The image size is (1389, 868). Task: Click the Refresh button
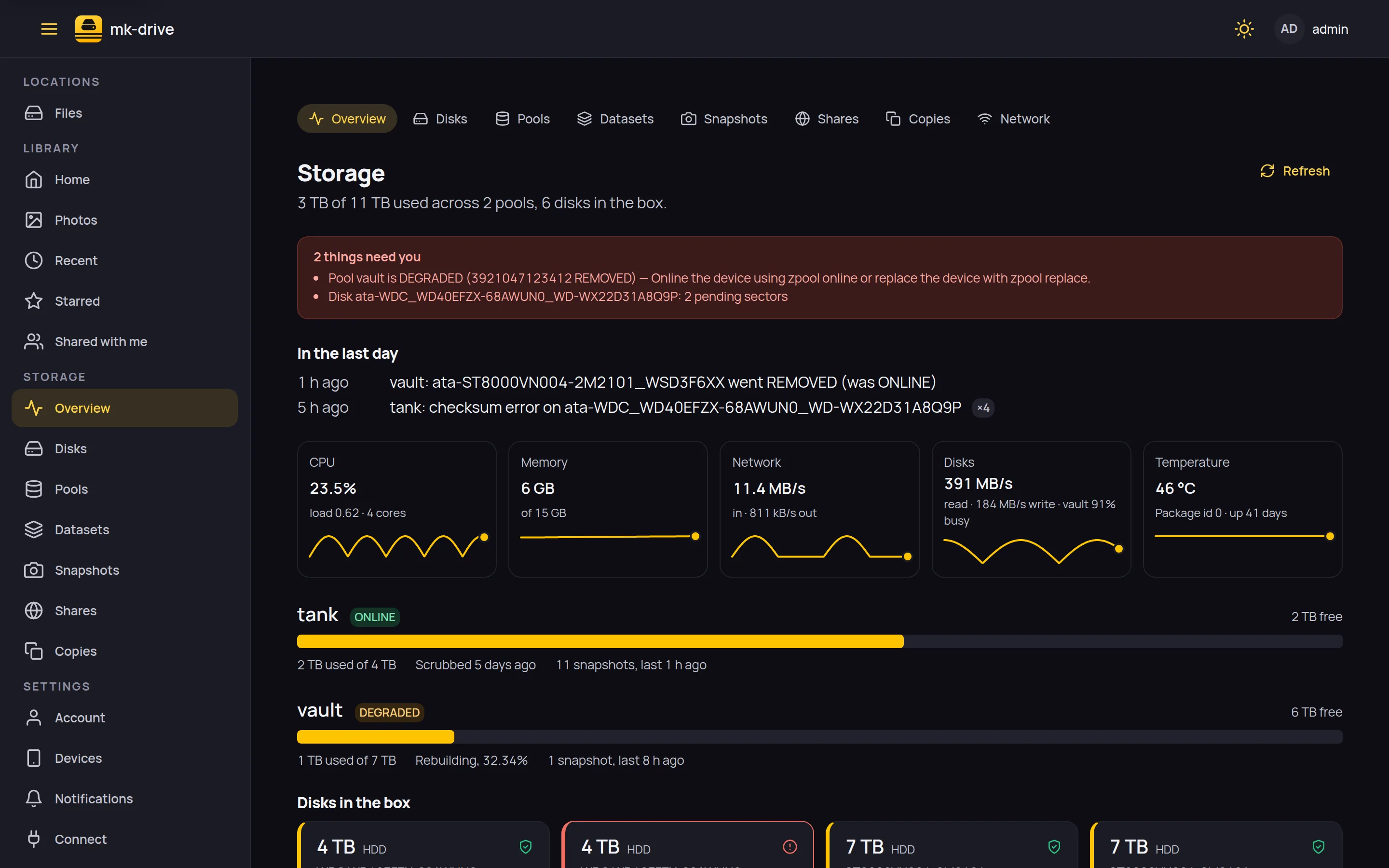click(x=1295, y=171)
